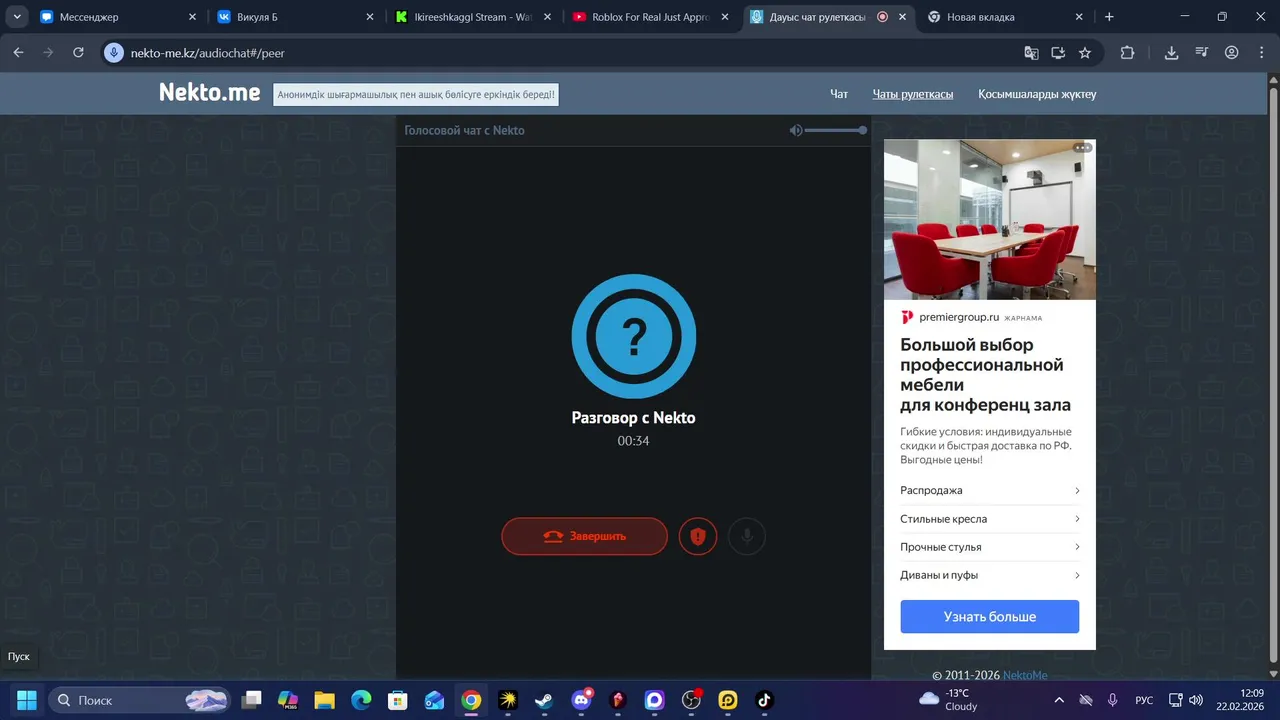Screen dimensions: 1280x720
Task: Show hidden system tray icons
Action: tap(1059, 700)
